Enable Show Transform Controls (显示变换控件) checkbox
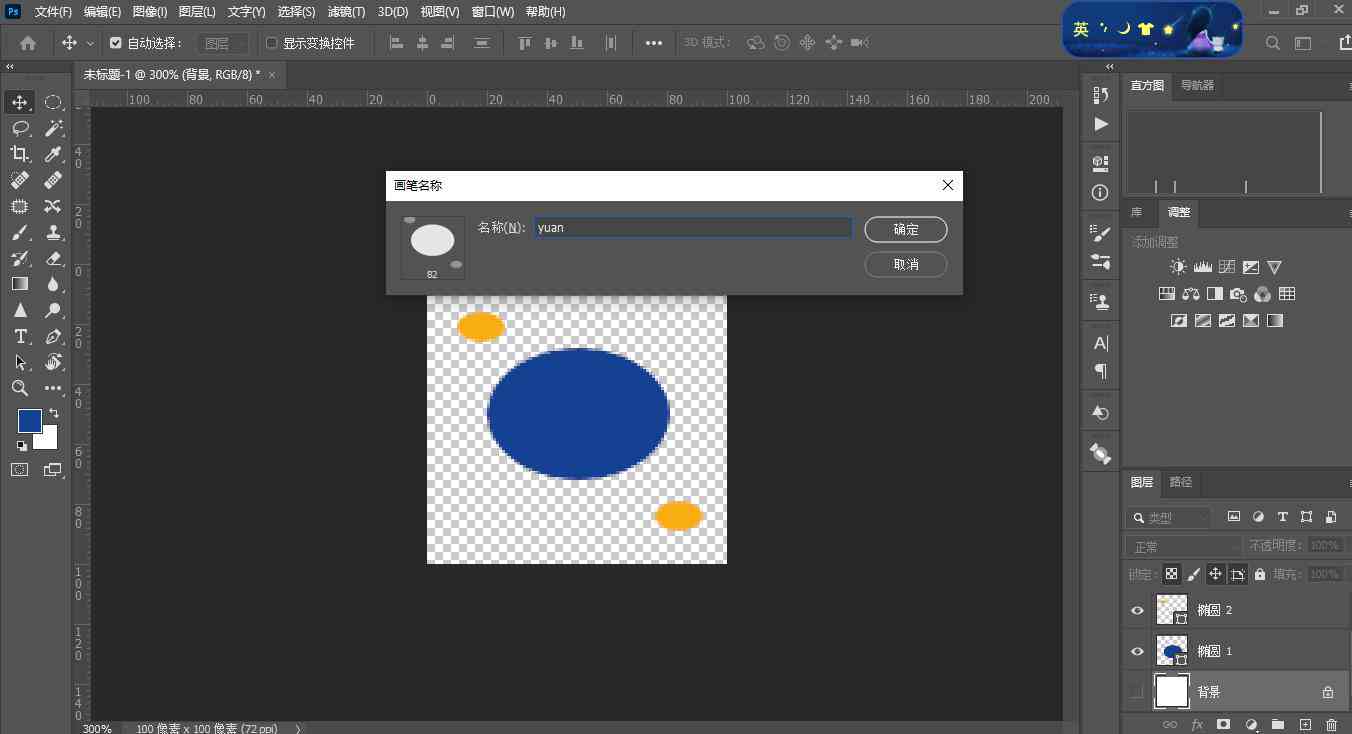1352x734 pixels. 272,43
